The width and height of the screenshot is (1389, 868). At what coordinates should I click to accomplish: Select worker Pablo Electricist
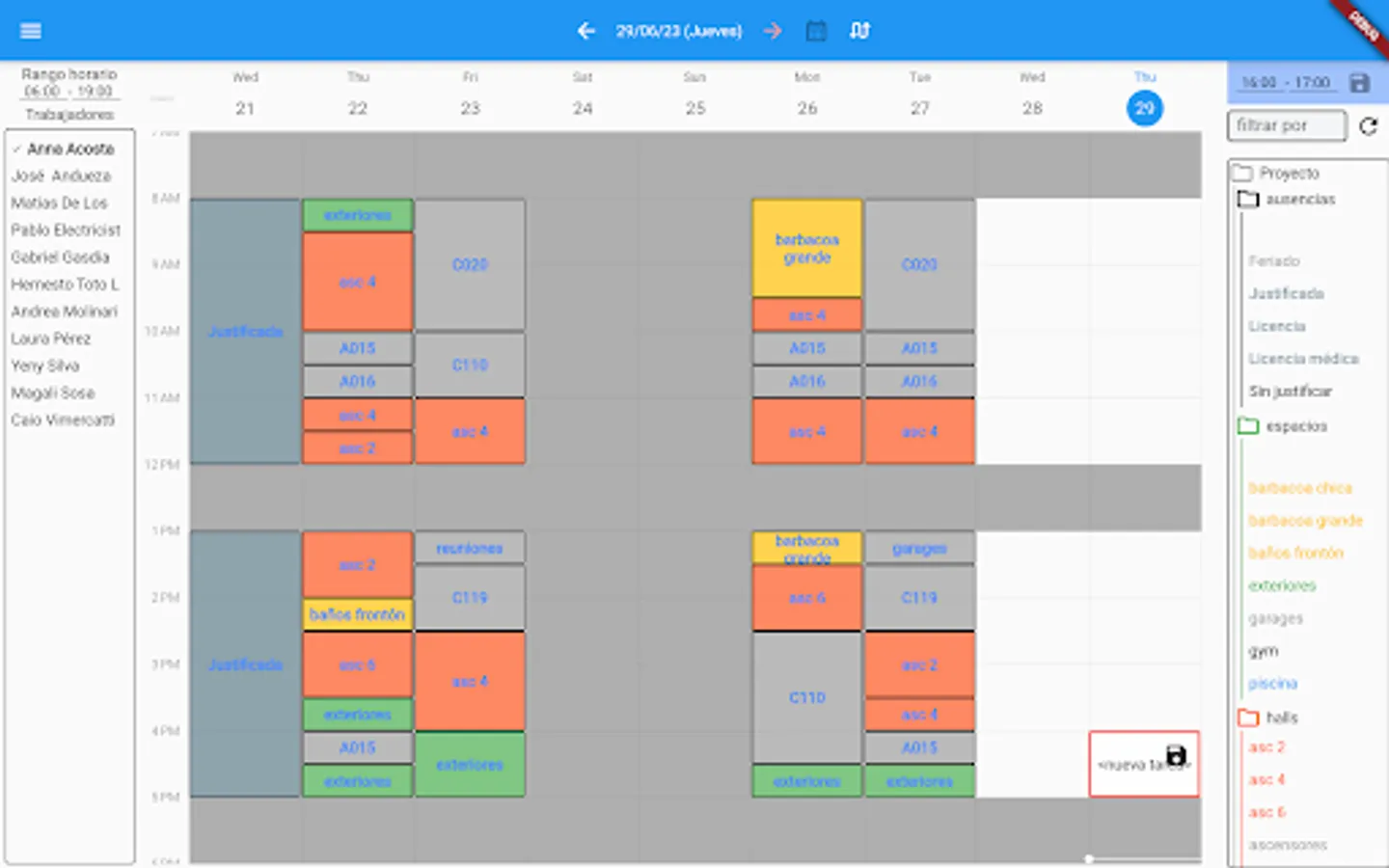pyautogui.click(x=66, y=230)
